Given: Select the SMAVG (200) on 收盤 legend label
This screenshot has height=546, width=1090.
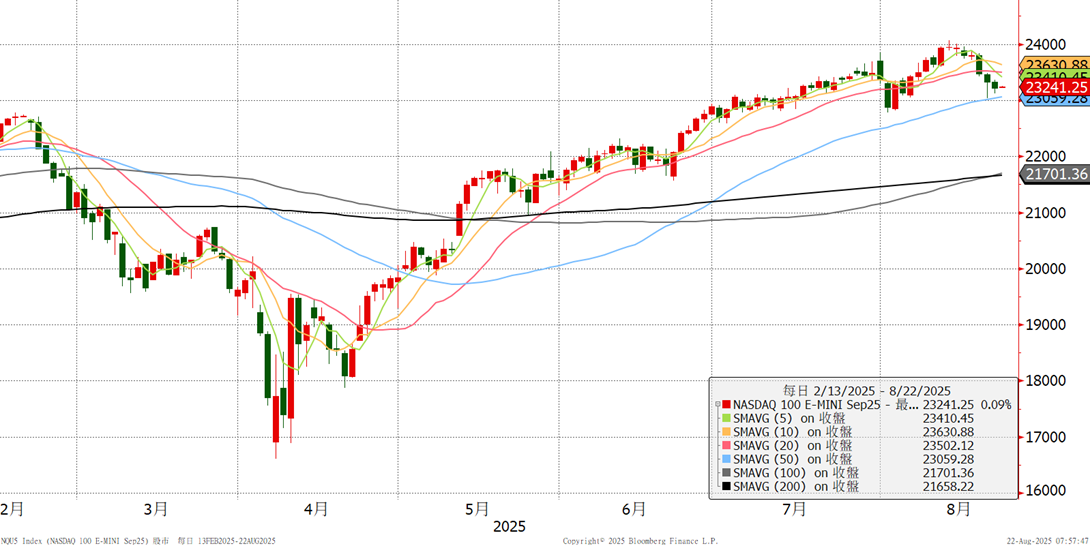Looking at the screenshot, I should tap(795, 485).
